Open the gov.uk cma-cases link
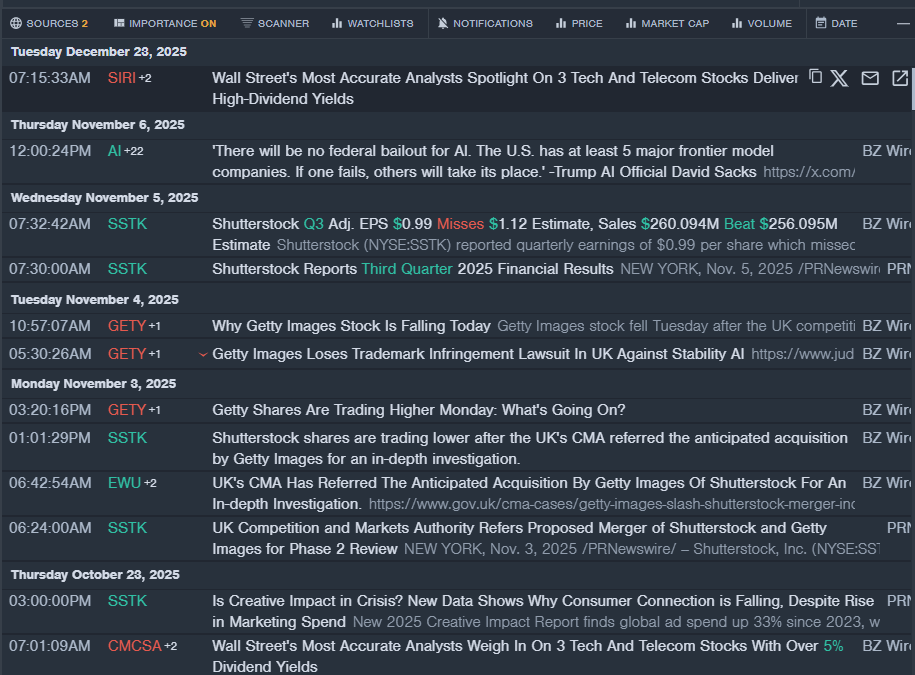The image size is (915, 675). pyautogui.click(x=612, y=504)
